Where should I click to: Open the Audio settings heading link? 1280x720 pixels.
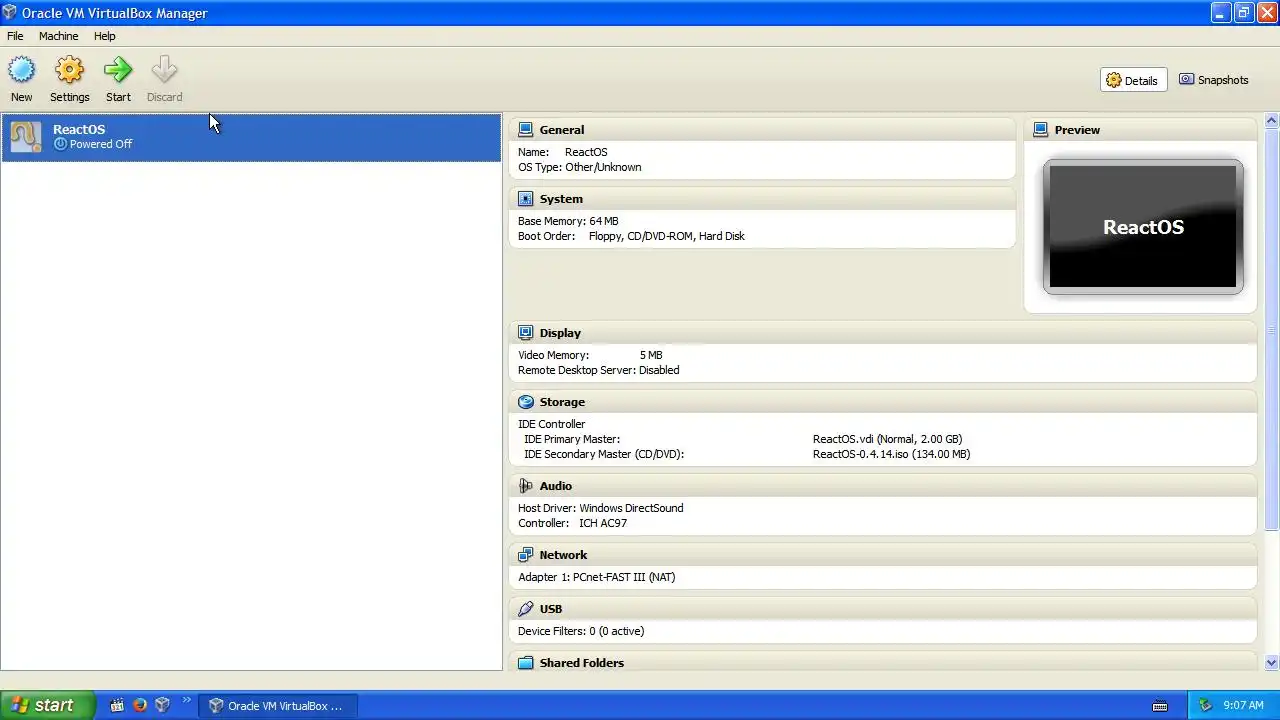556,486
